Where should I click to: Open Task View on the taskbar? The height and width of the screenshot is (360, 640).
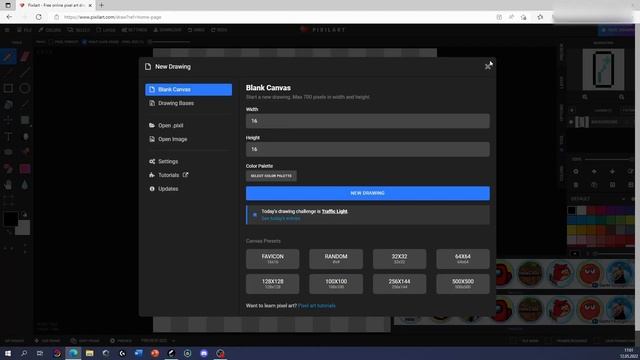[x=40, y=353]
